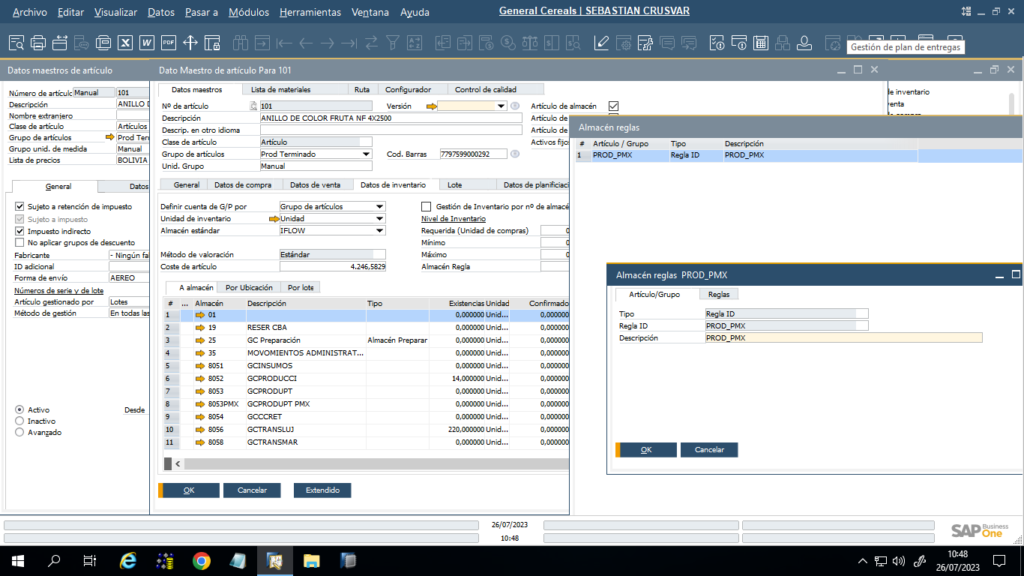The height and width of the screenshot is (576, 1024).
Task: Export to Microsoft Word icon
Action: pos(146,43)
